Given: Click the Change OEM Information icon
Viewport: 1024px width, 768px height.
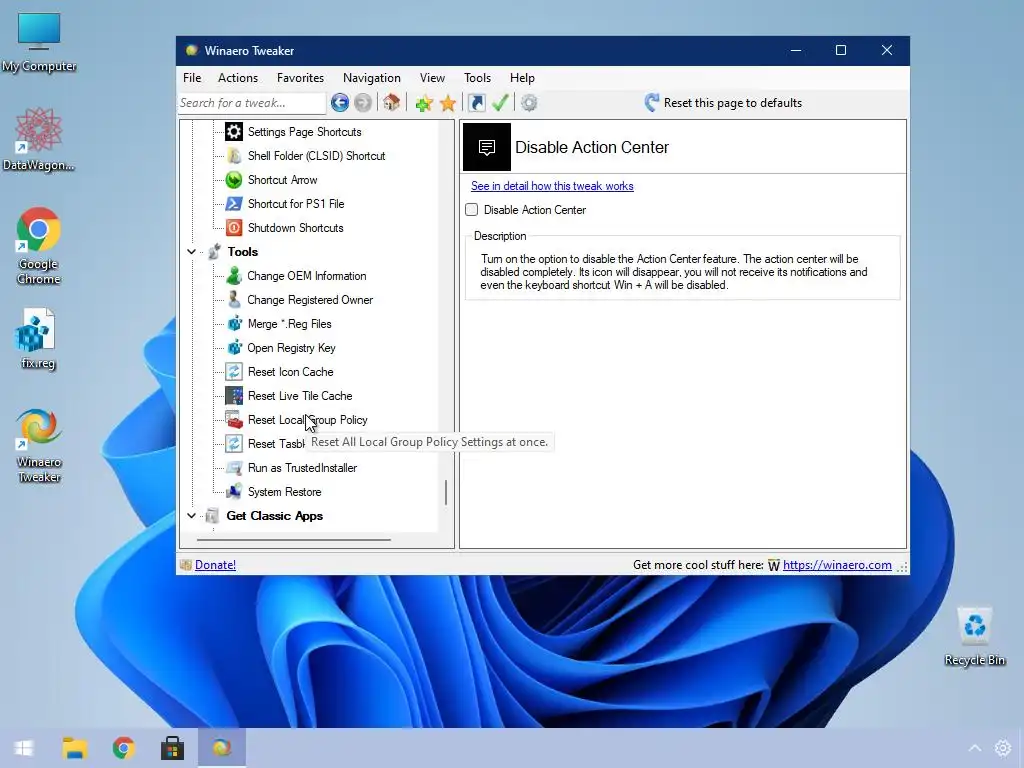Looking at the screenshot, I should [x=234, y=276].
